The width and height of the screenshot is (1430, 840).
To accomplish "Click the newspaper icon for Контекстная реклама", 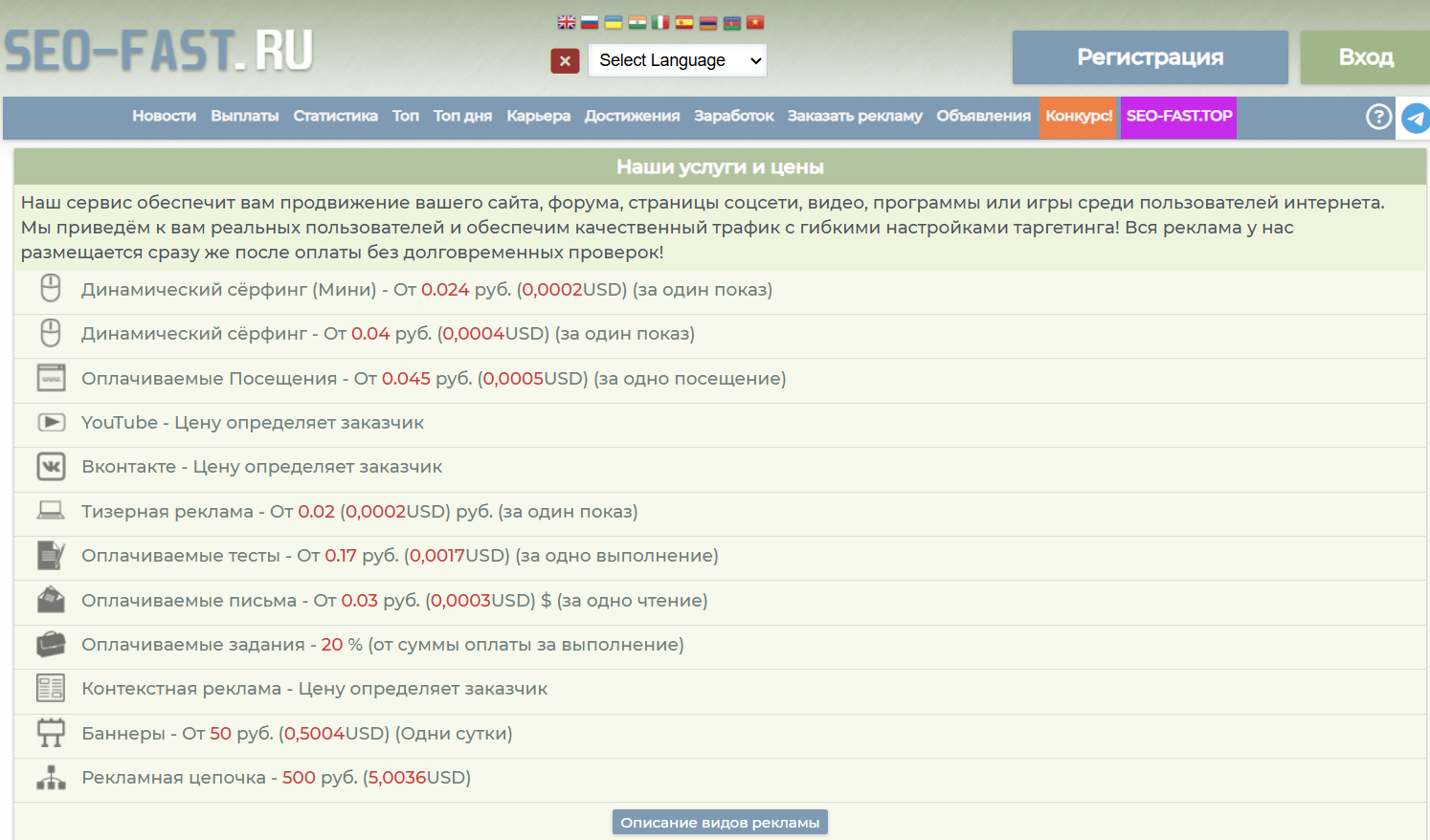I will tap(51, 688).
